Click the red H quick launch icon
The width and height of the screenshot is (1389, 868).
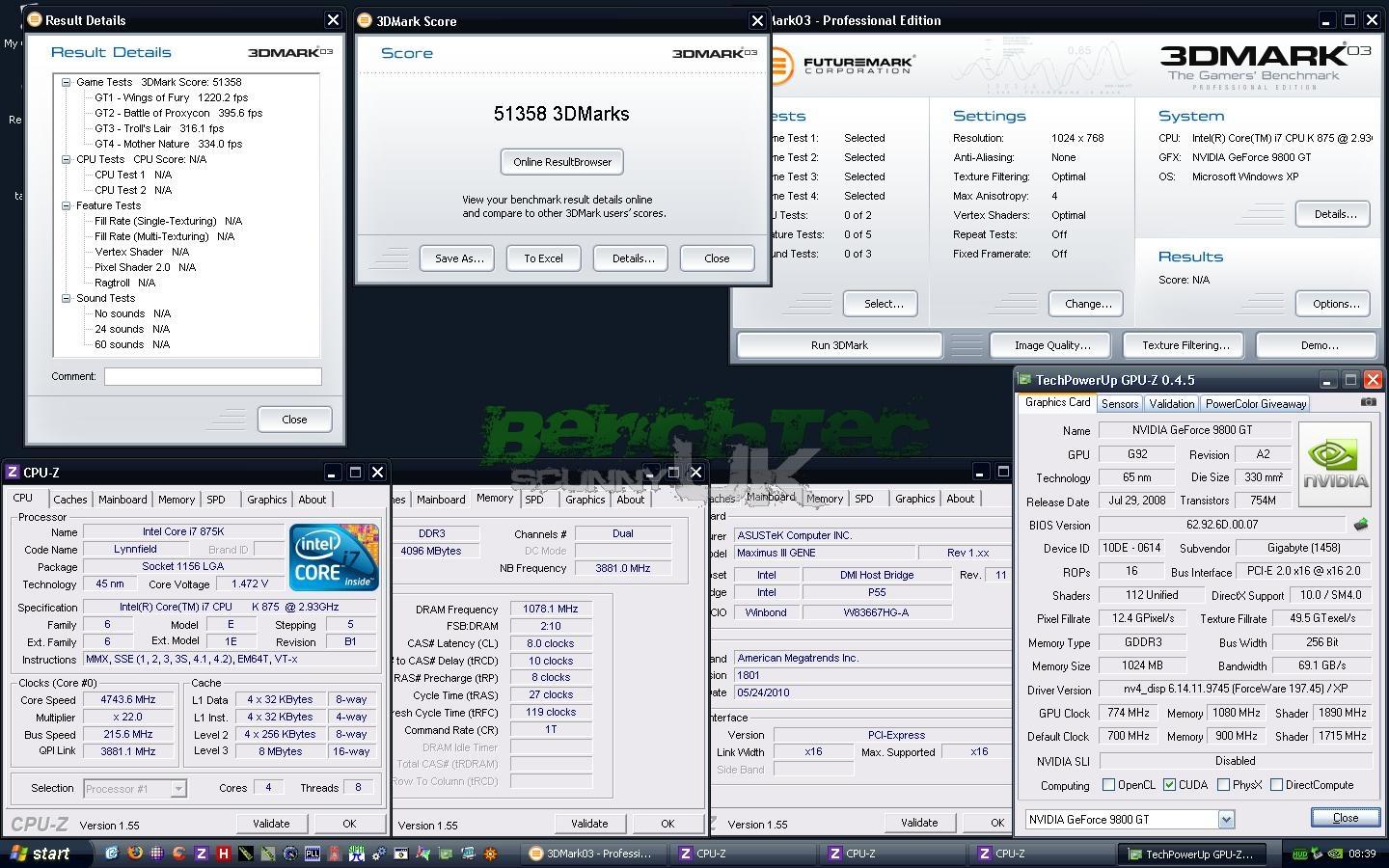(223, 853)
